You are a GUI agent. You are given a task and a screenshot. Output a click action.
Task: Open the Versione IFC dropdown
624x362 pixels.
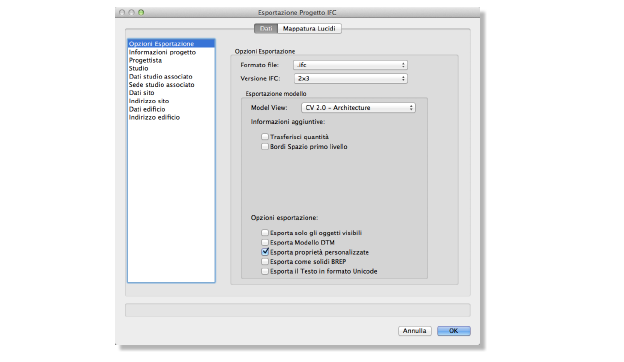[351, 78]
